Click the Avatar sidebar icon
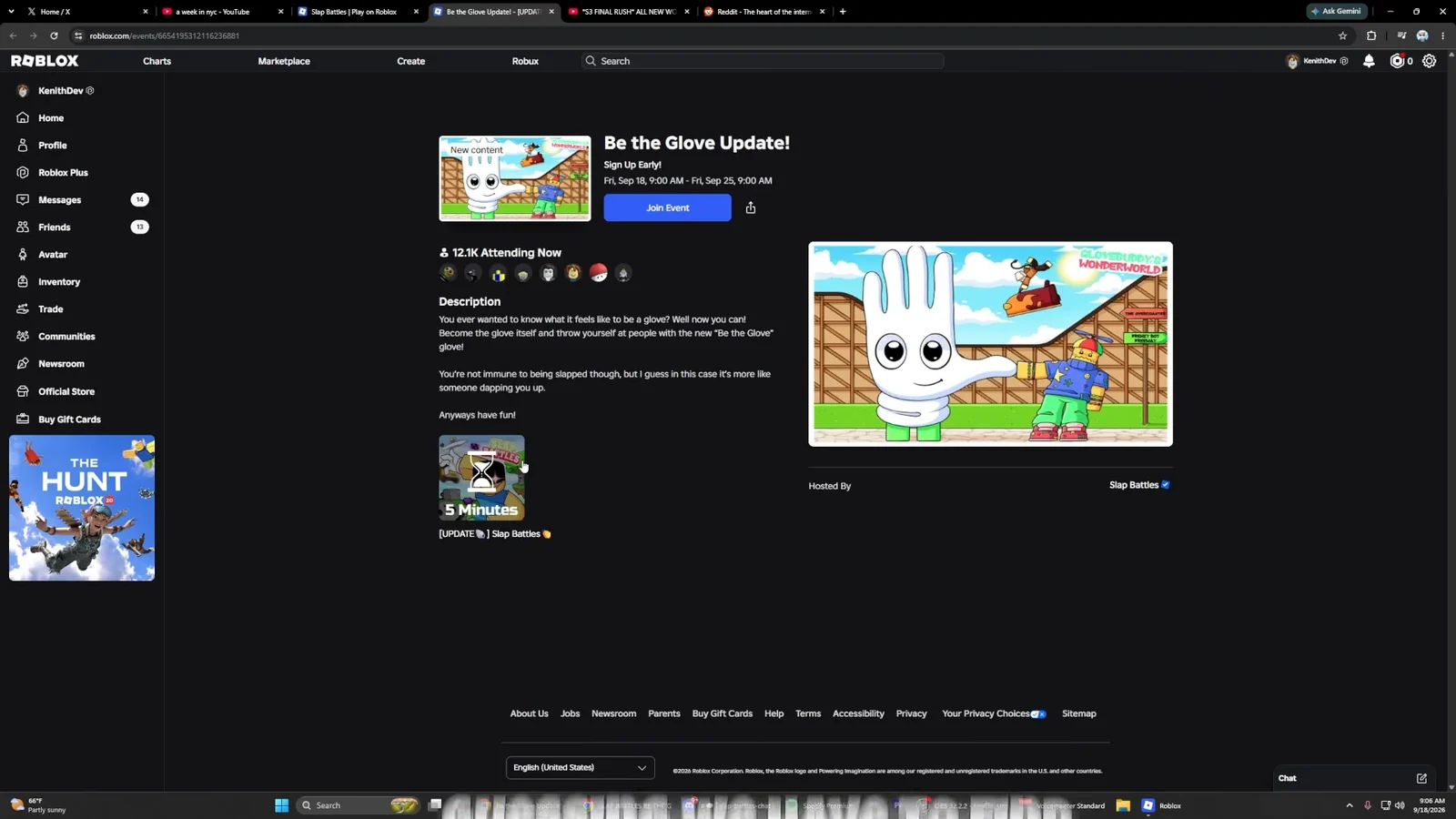This screenshot has width=1456, height=819. pos(23,255)
